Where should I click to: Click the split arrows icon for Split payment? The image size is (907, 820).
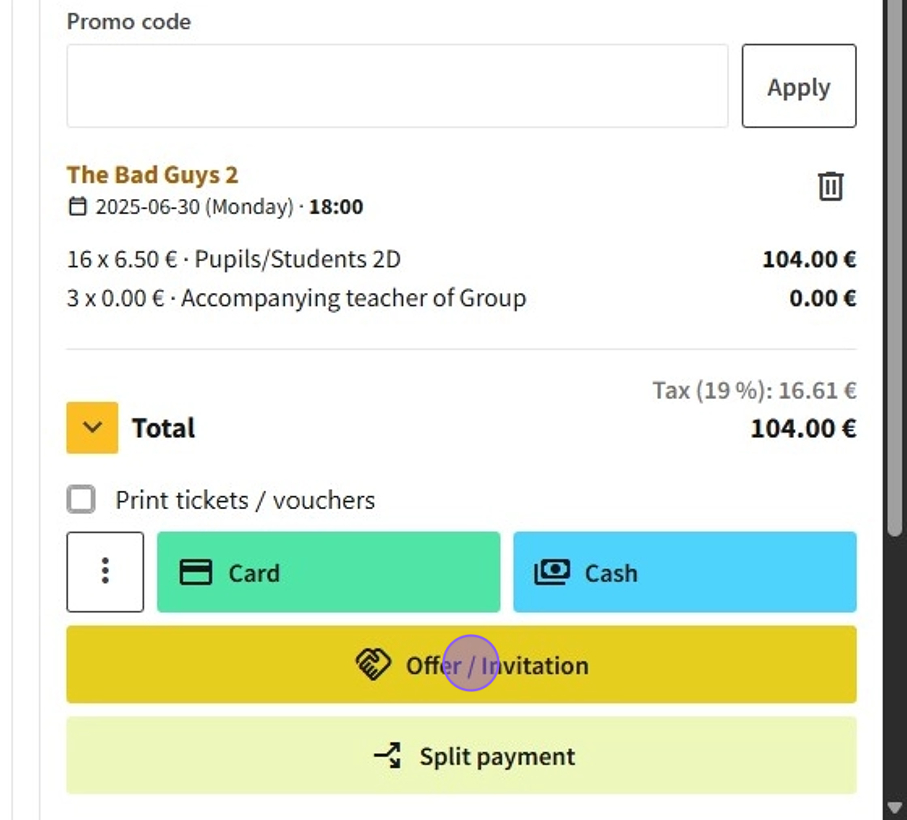click(x=388, y=756)
